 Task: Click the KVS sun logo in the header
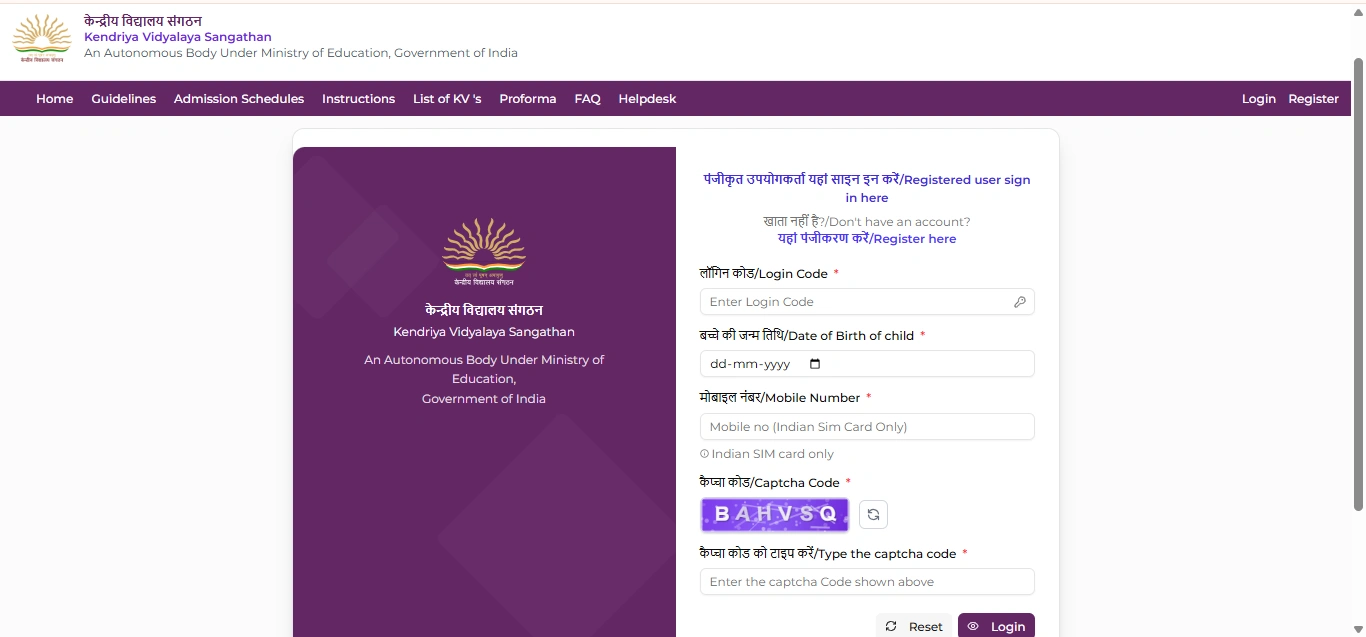pos(41,36)
